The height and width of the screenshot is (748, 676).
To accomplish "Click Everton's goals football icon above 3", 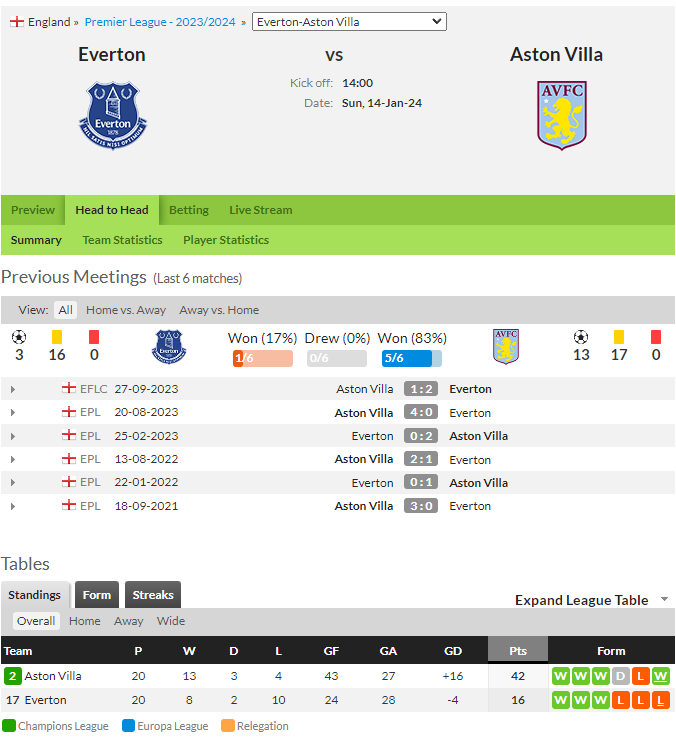I will (x=19, y=337).
